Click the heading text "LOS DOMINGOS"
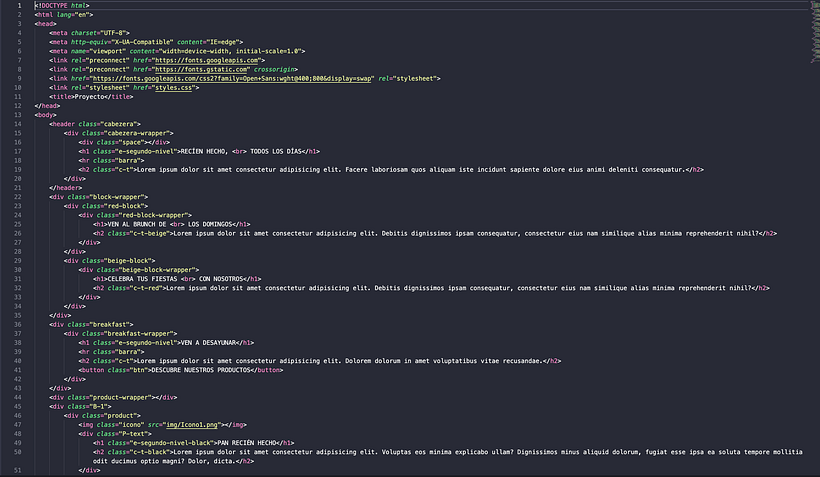Image resolution: width=820 pixels, height=477 pixels. pos(210,224)
